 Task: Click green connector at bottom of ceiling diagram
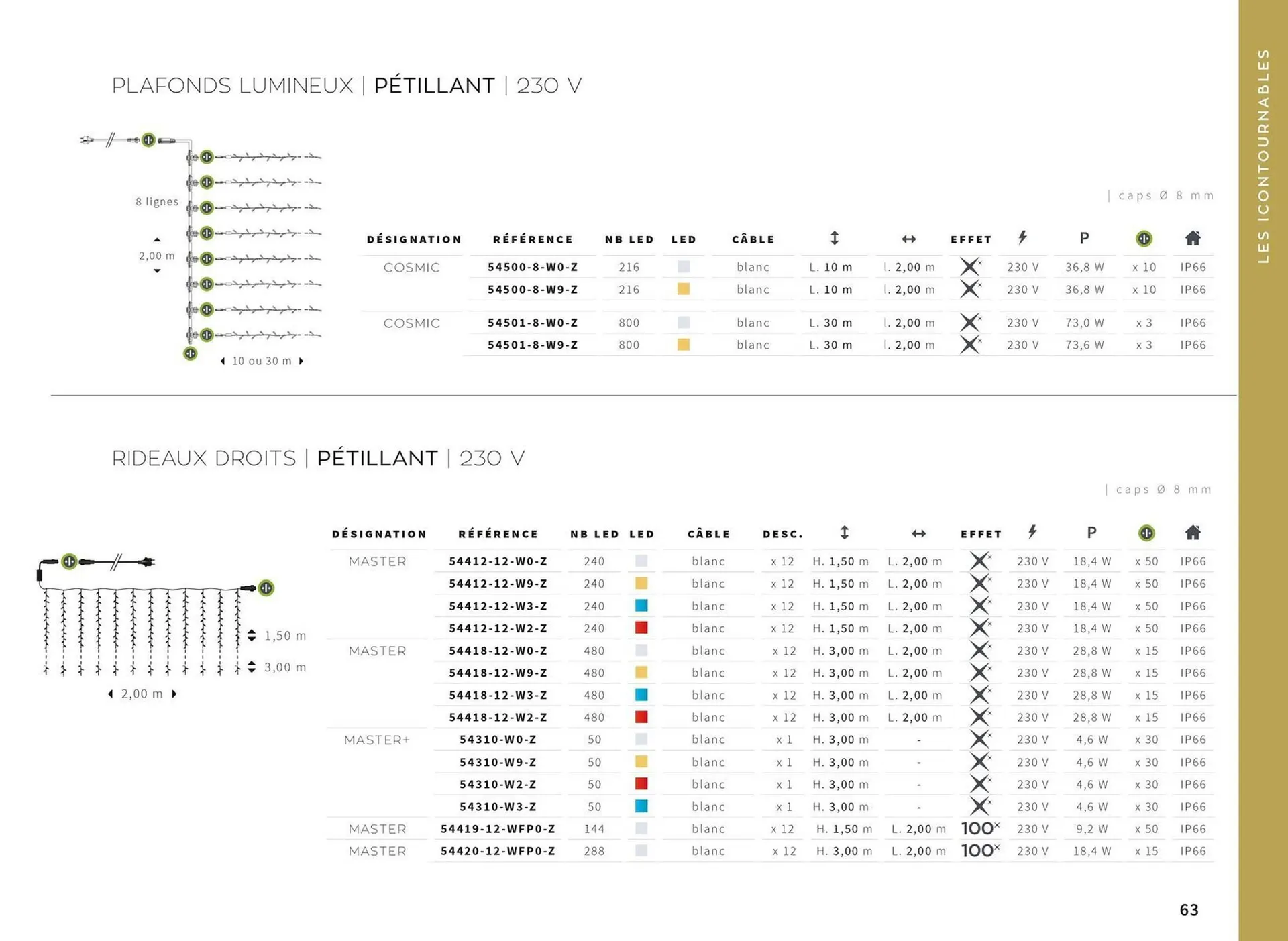pyautogui.click(x=191, y=353)
